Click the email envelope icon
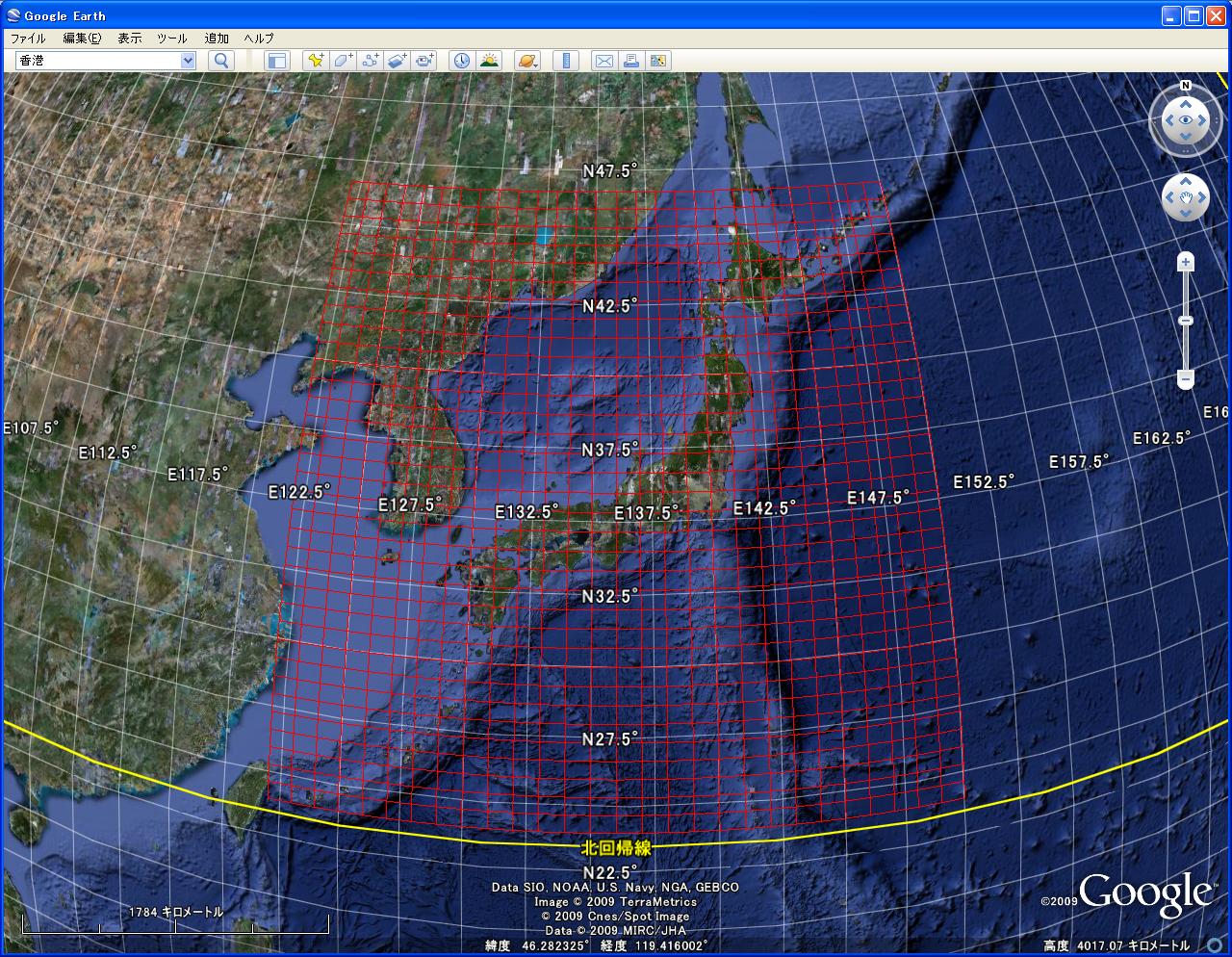The width and height of the screenshot is (1232, 957). coord(603,61)
